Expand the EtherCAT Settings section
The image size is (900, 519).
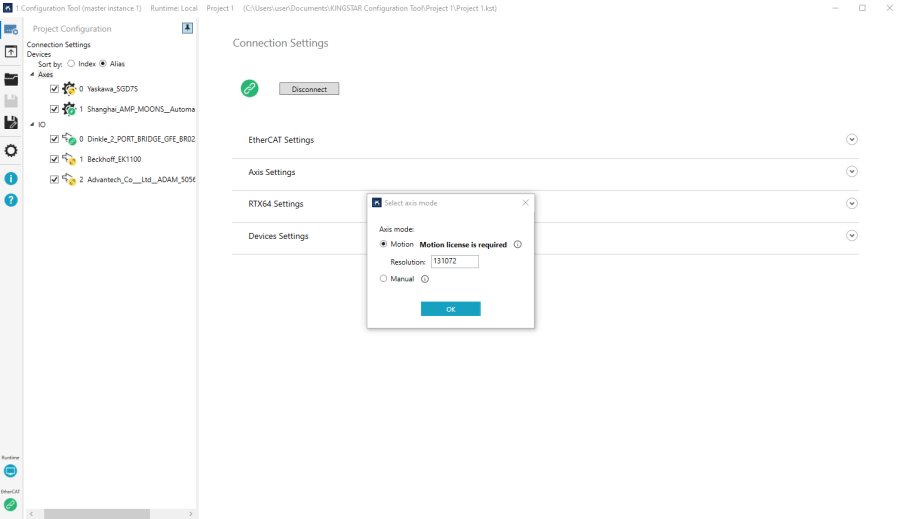click(x=852, y=140)
